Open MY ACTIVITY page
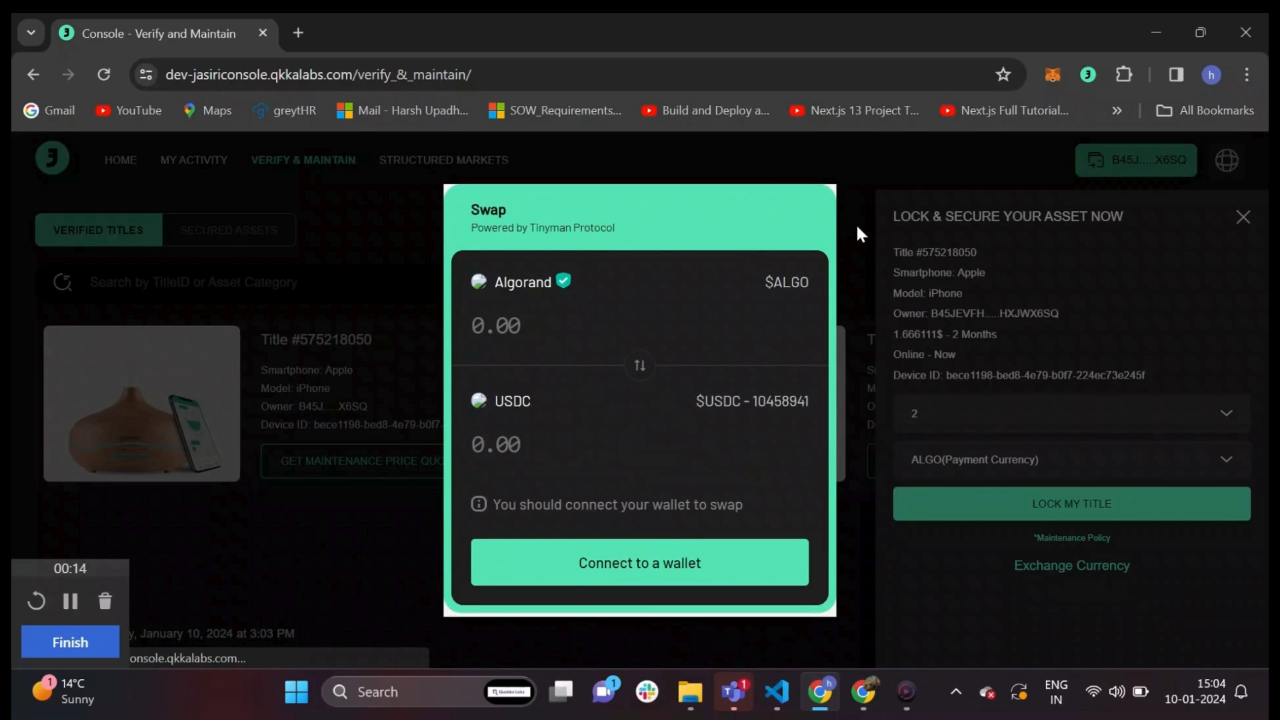The image size is (1280, 720). 194,160
